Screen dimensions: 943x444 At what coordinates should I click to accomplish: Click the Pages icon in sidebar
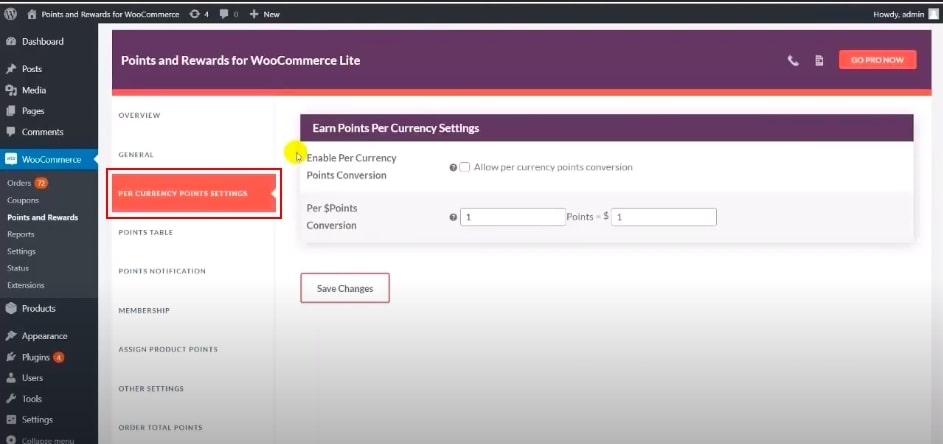(x=11, y=111)
